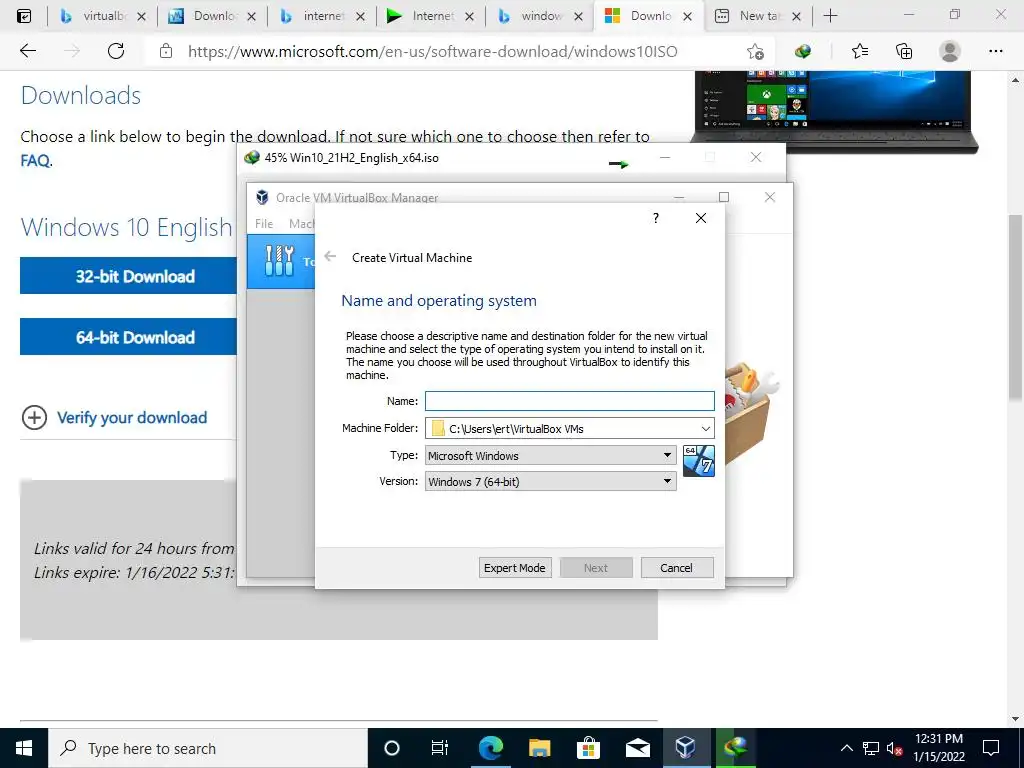Open the FAQ link

click(x=36, y=161)
